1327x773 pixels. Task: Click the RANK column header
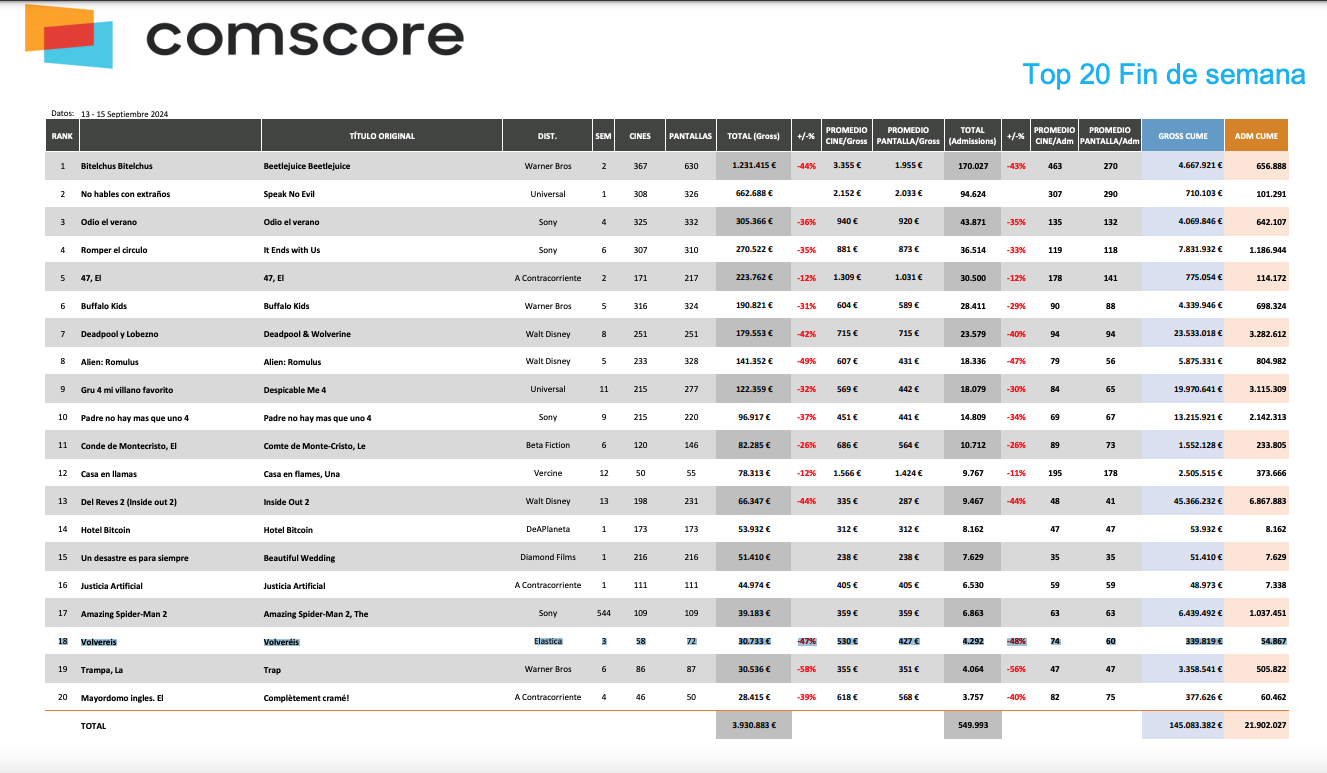(62, 135)
